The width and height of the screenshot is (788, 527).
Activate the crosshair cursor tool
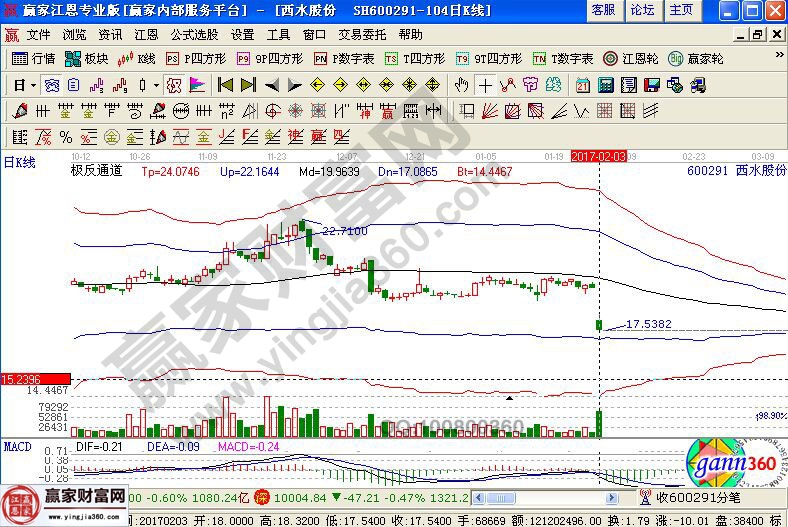(485, 85)
